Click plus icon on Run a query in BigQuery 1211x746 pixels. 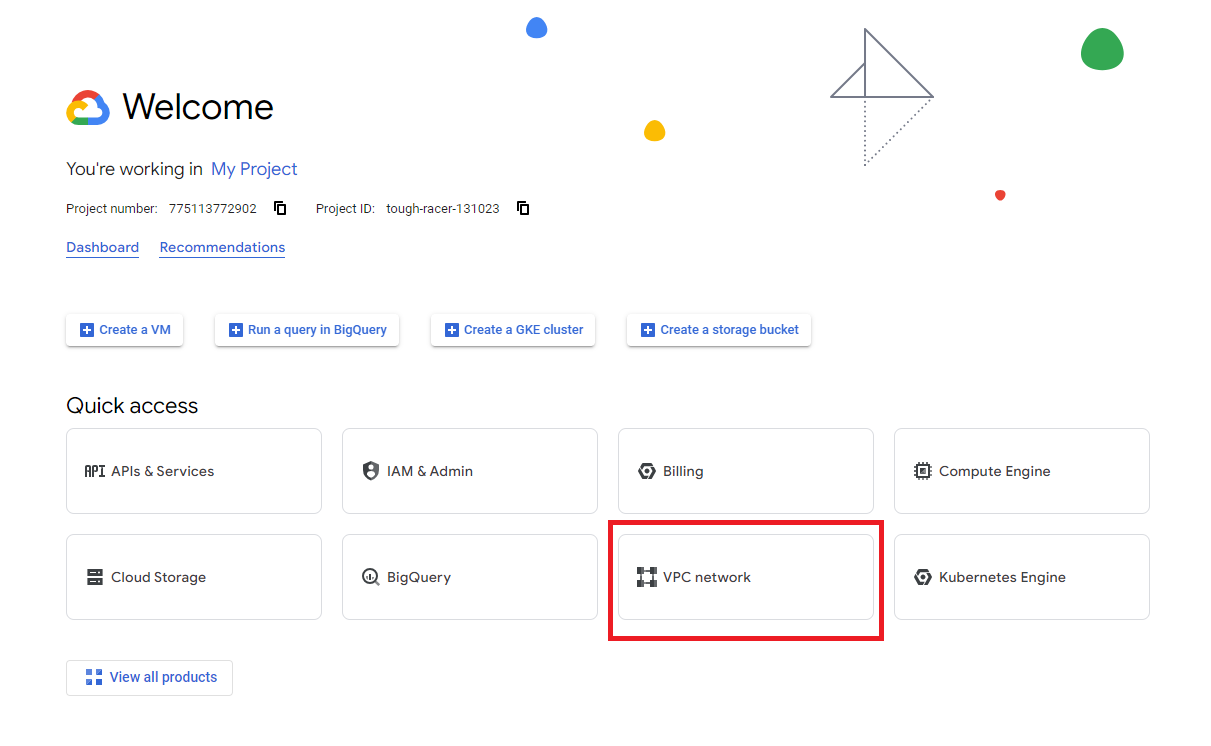[236, 329]
